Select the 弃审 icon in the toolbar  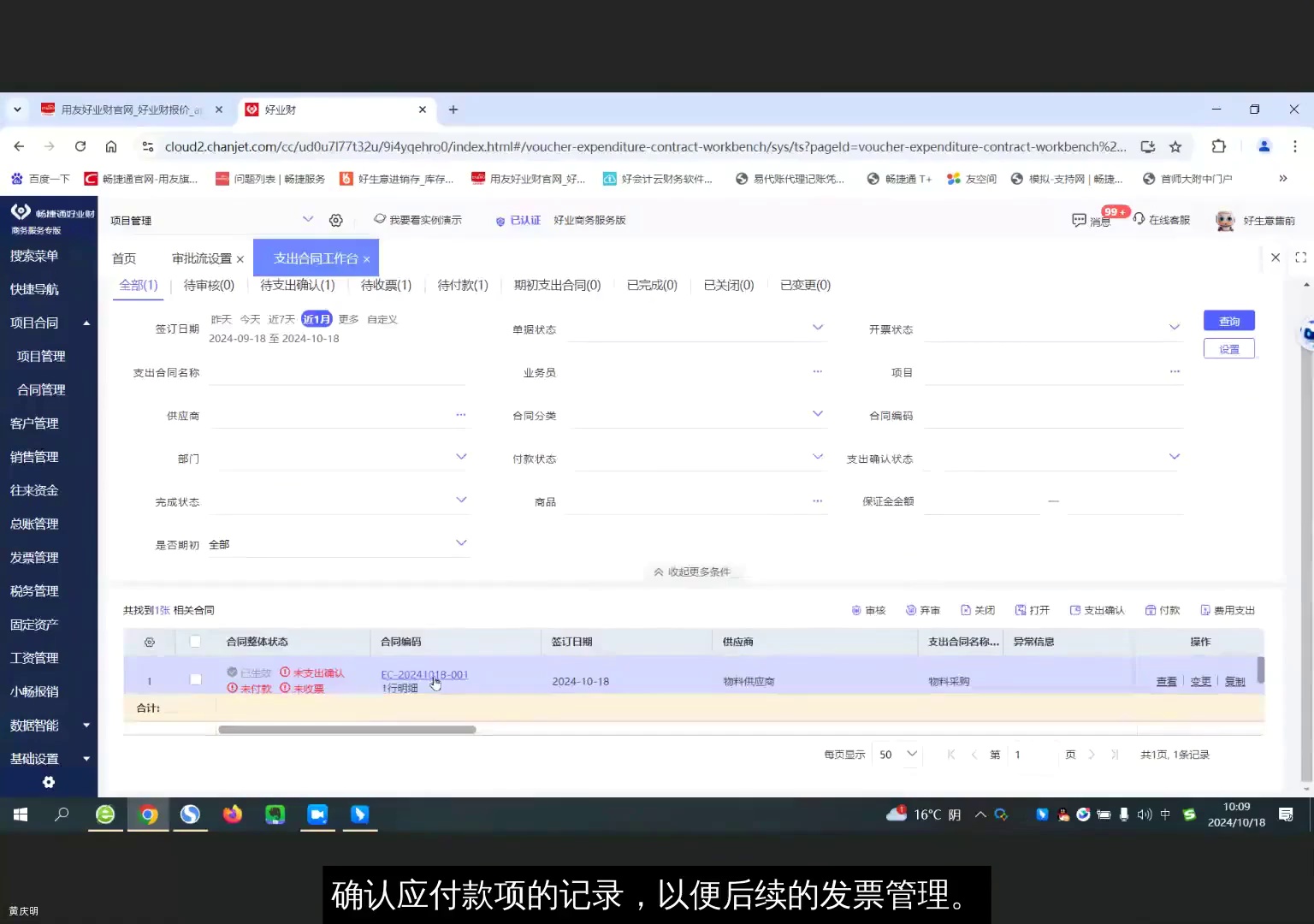tap(922, 610)
